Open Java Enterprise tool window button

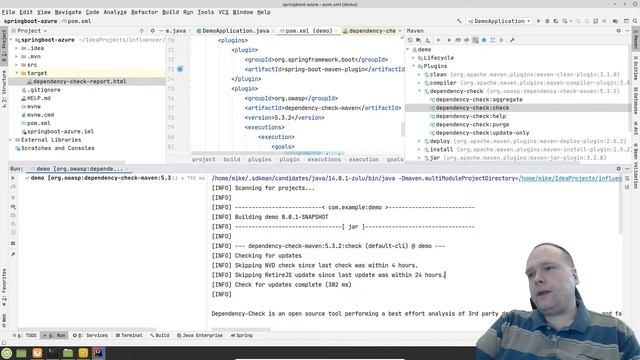pyautogui.click(x=200, y=335)
